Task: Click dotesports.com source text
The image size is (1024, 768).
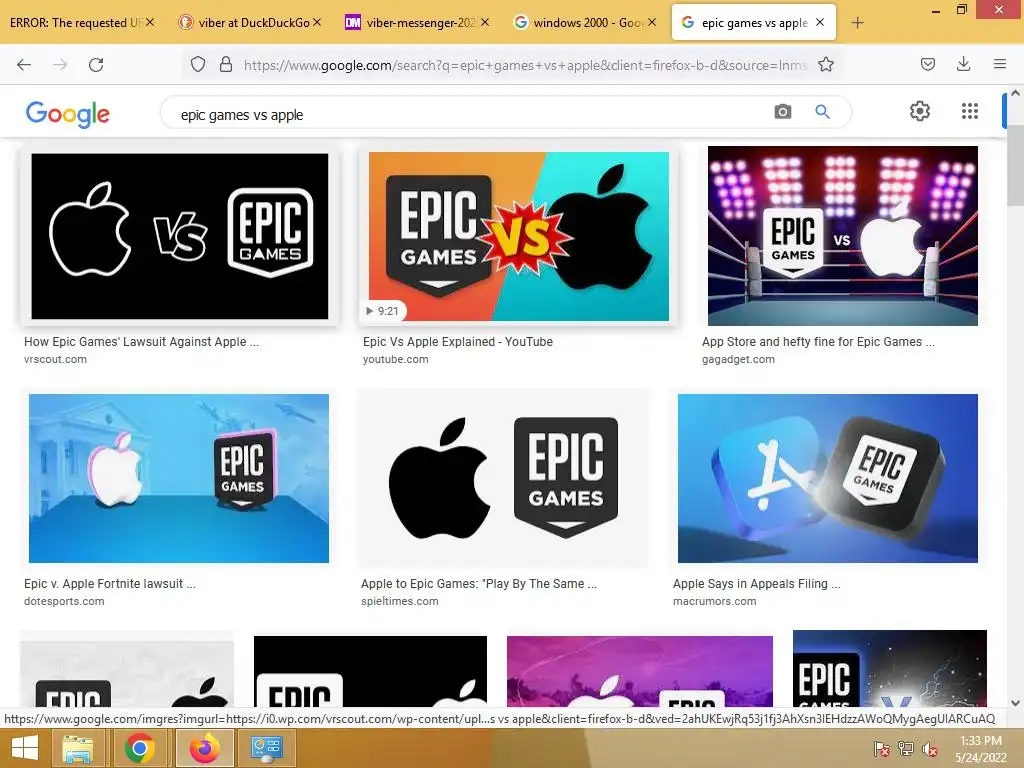Action: [x=64, y=601]
